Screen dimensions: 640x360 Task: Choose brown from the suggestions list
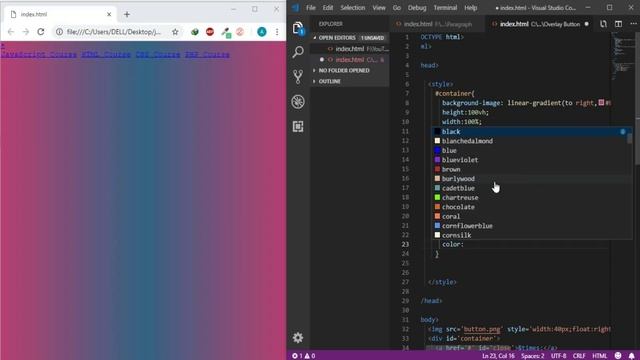(x=531, y=169)
